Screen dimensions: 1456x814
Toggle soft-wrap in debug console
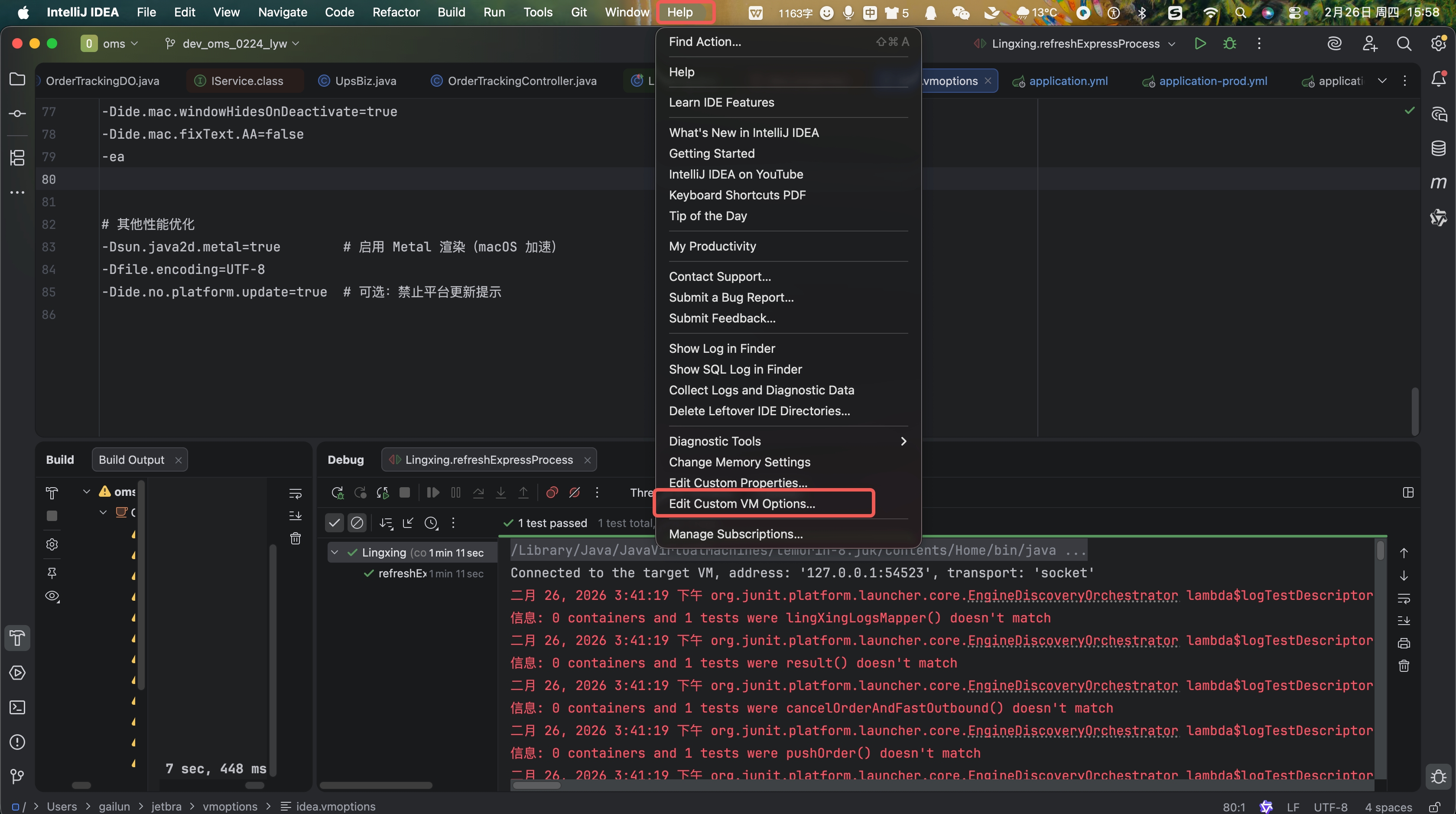tap(1404, 598)
